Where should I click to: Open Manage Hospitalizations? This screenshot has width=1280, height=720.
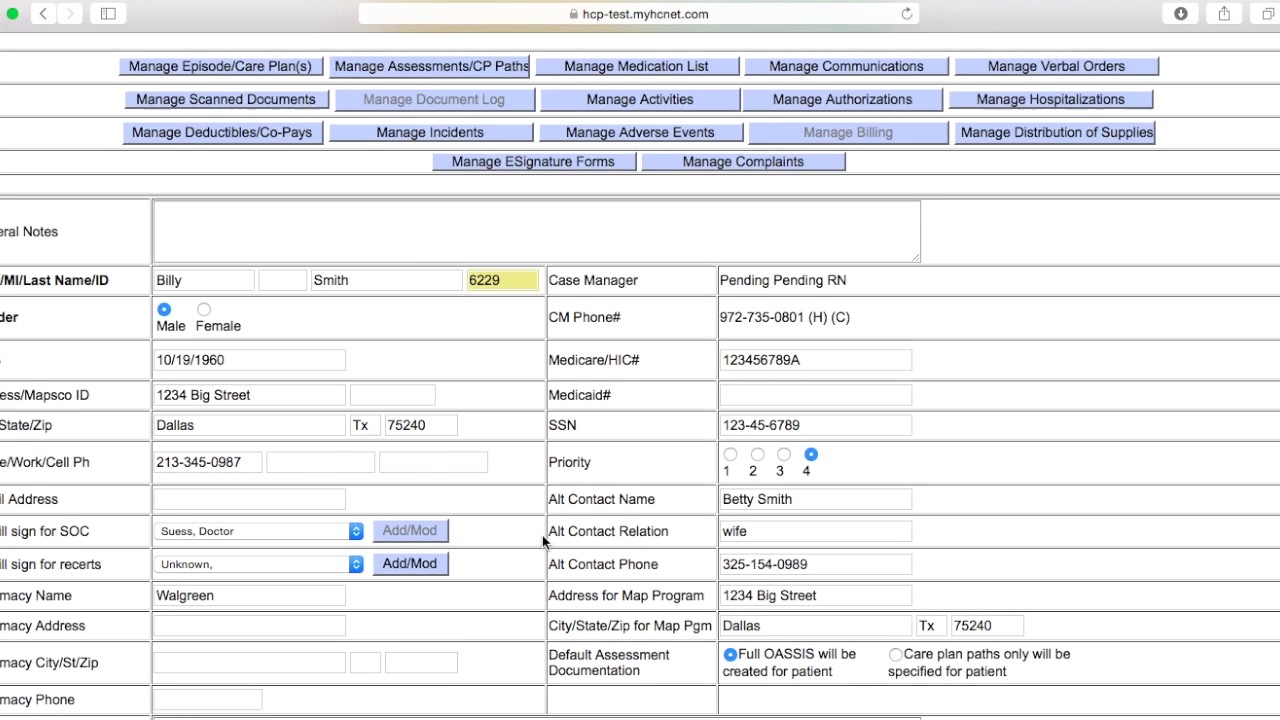pyautogui.click(x=1050, y=99)
